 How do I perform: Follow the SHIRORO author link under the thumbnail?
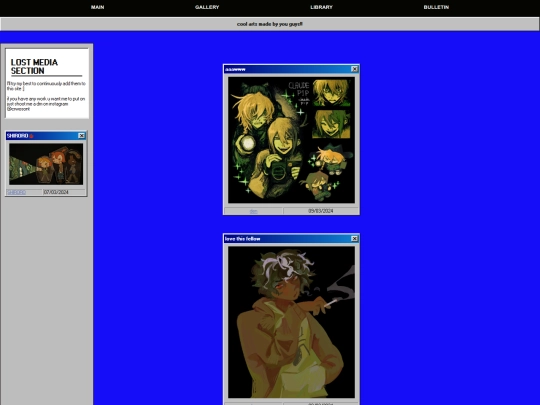point(17,192)
